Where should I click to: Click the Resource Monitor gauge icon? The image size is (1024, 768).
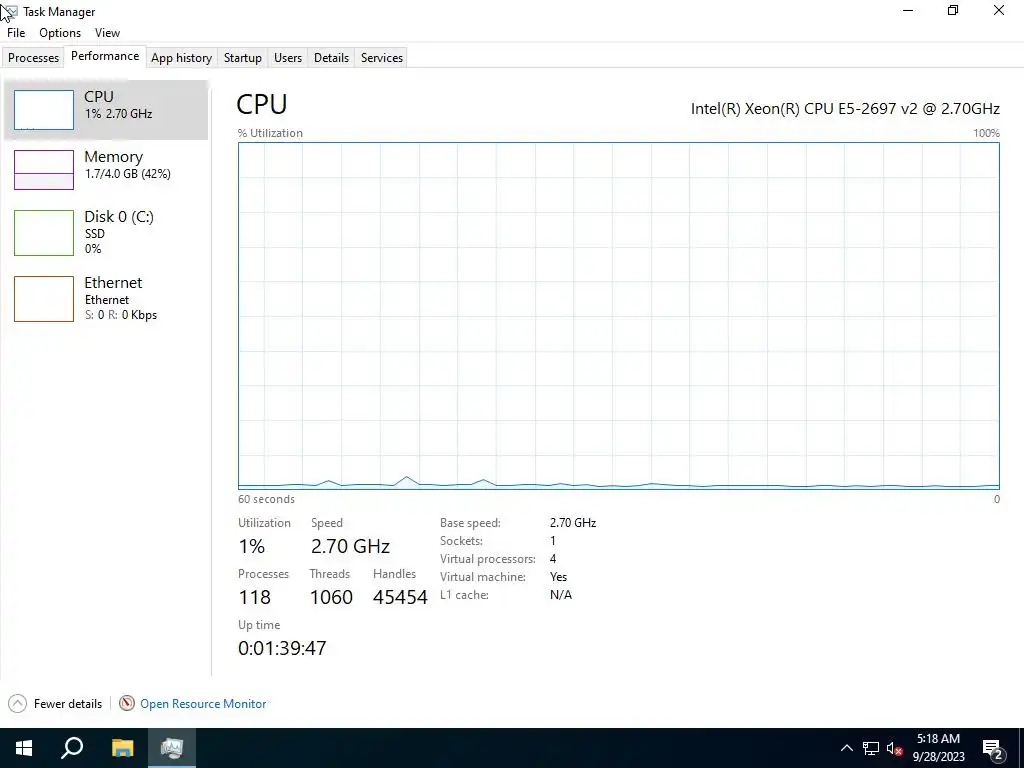point(127,703)
